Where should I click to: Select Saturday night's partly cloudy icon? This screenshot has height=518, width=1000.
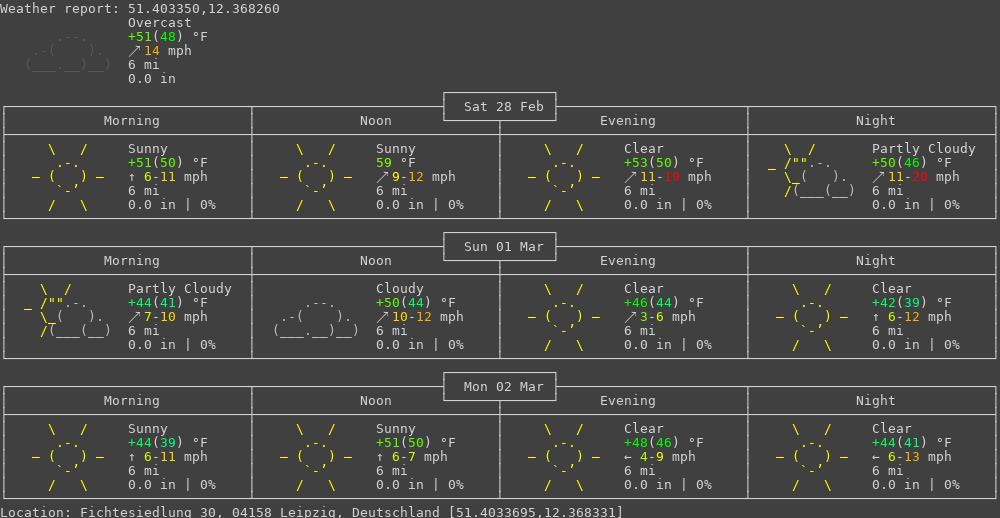pyautogui.click(x=812, y=177)
